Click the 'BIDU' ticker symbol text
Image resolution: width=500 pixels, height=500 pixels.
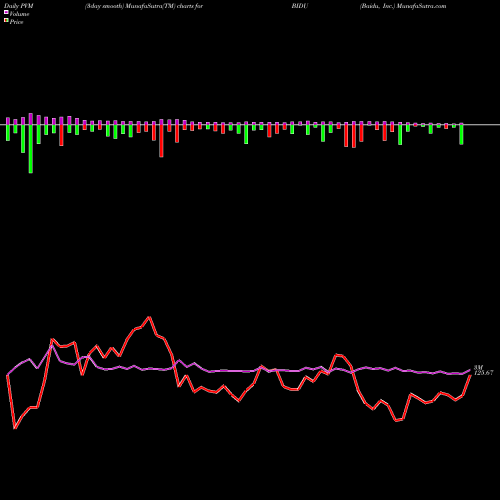(x=300, y=6)
